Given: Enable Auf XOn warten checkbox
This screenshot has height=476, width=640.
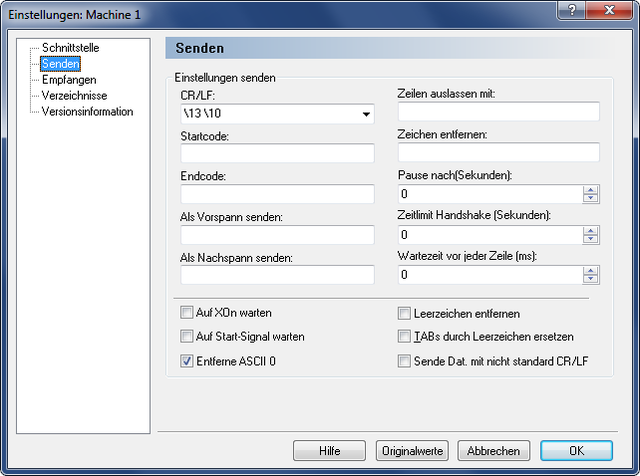Looking at the screenshot, I should coord(187,313).
